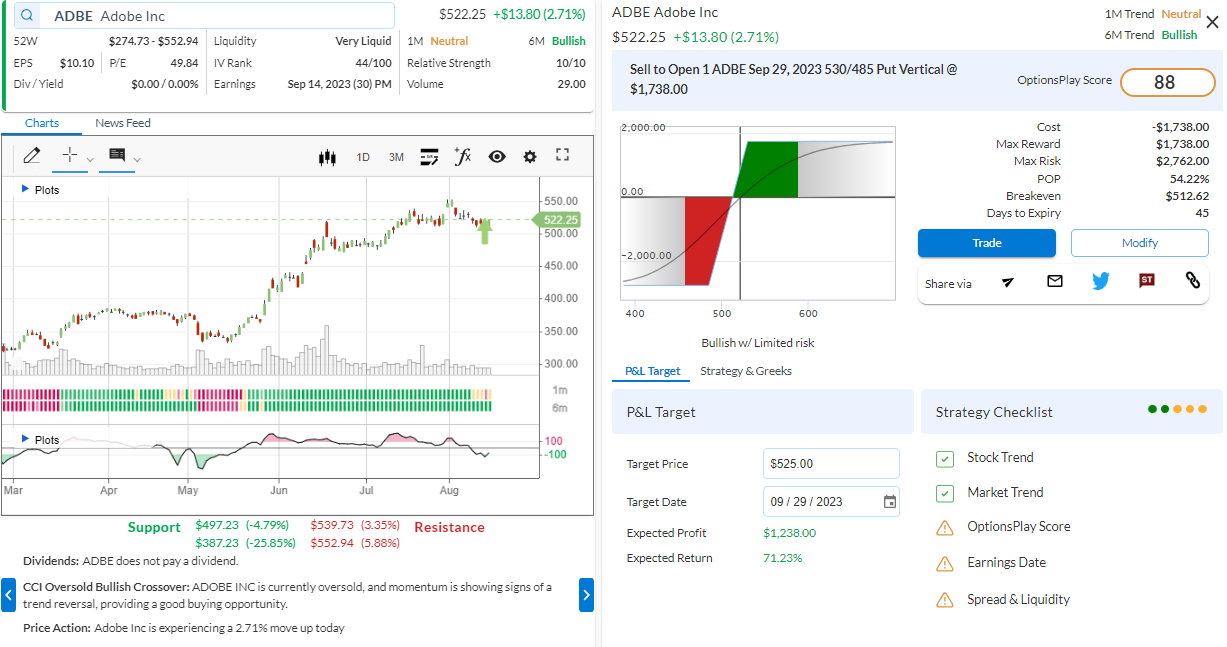Click the Max Reward $1,738.00 value
Viewport: 1227px width, 647px height.
click(x=1182, y=144)
